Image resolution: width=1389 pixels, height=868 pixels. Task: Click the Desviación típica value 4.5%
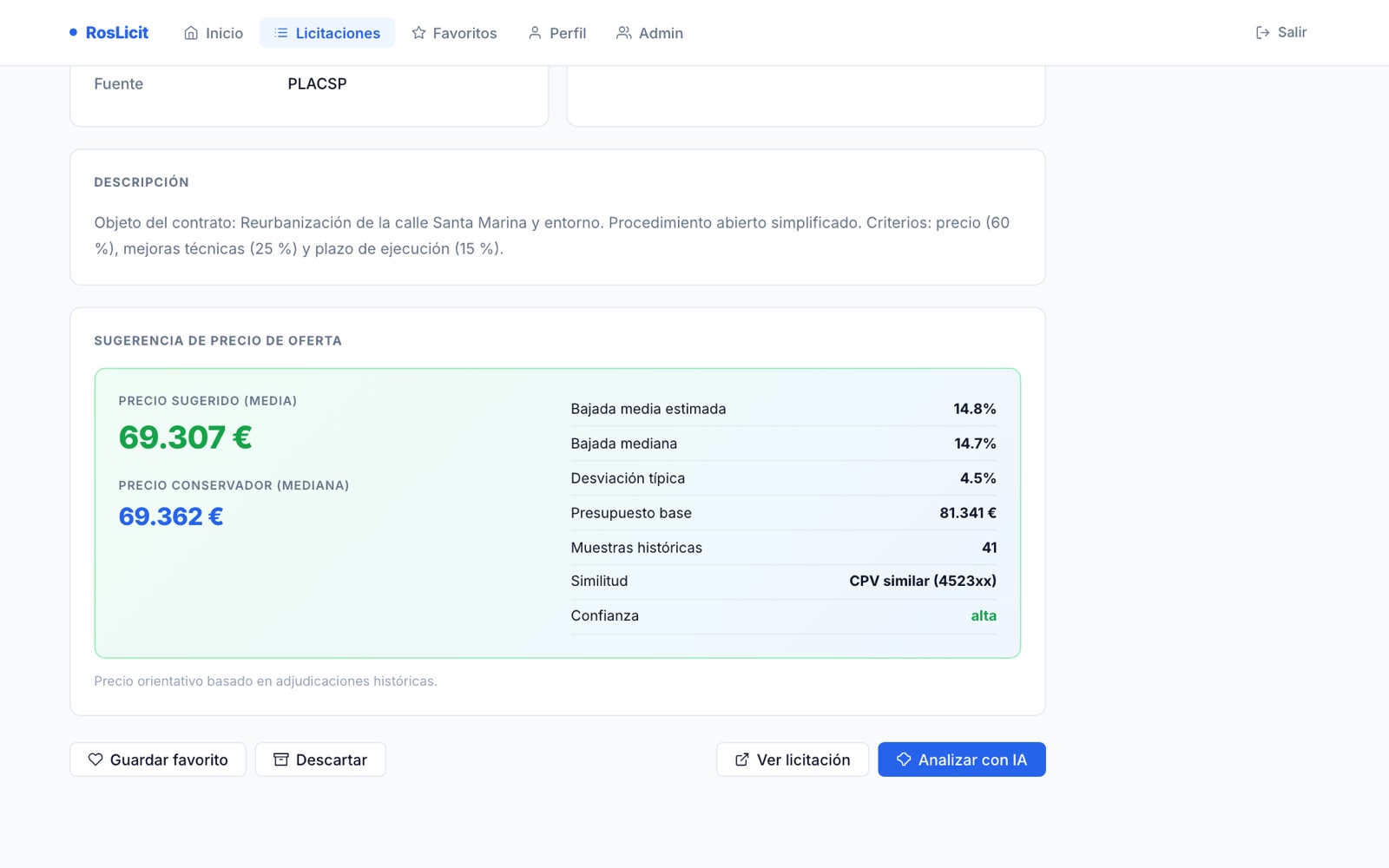pyautogui.click(x=978, y=478)
